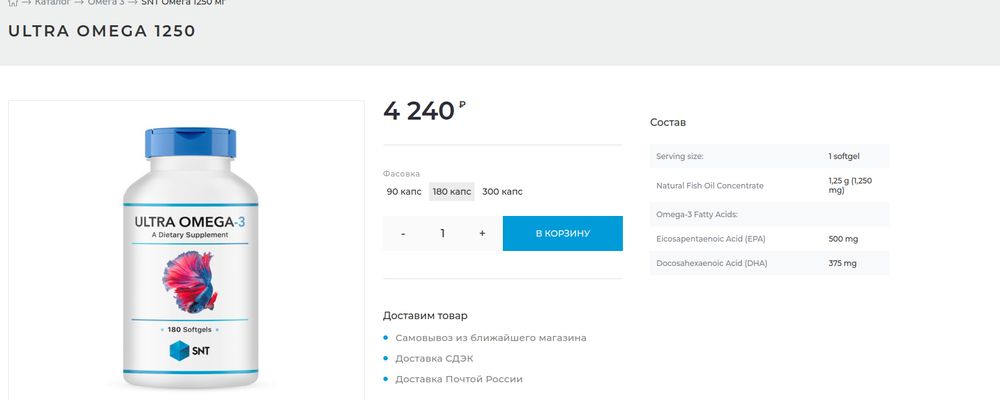Click the 1,25 g (1,250 mg) value

pos(850,186)
